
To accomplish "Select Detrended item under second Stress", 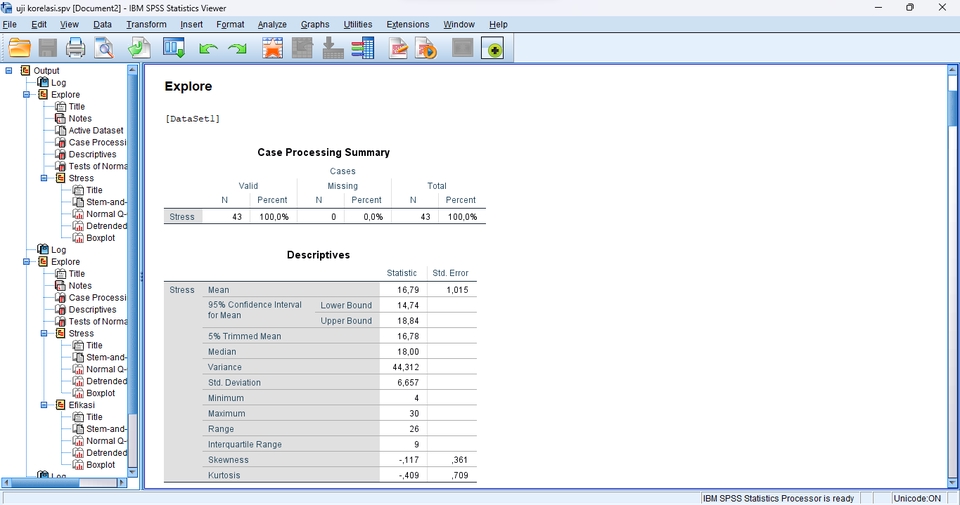I will [x=107, y=381].
